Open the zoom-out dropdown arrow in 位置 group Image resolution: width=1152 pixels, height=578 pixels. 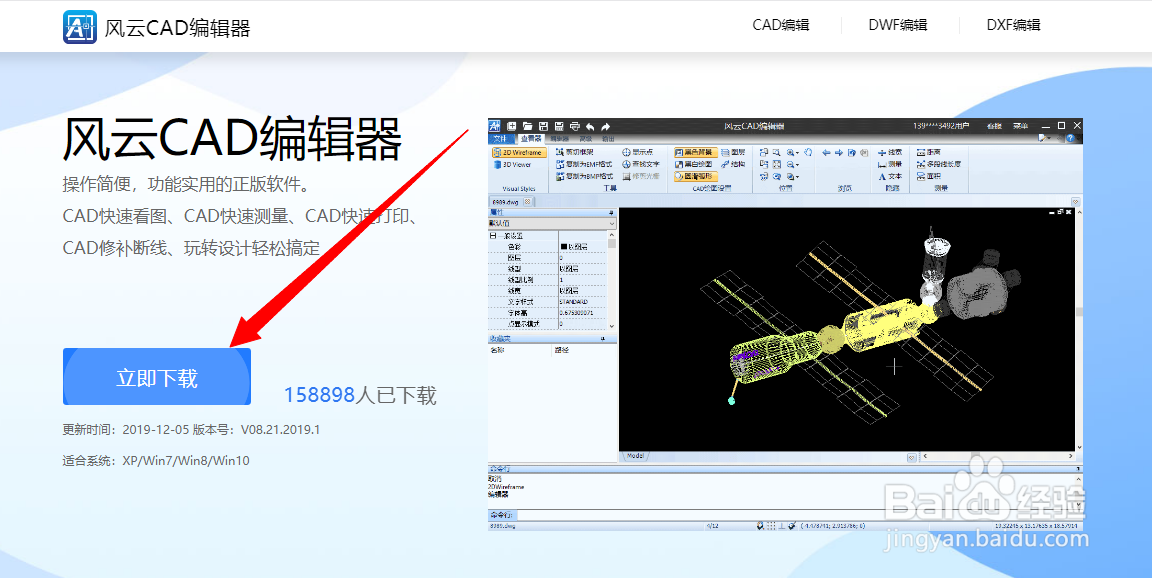[797, 165]
